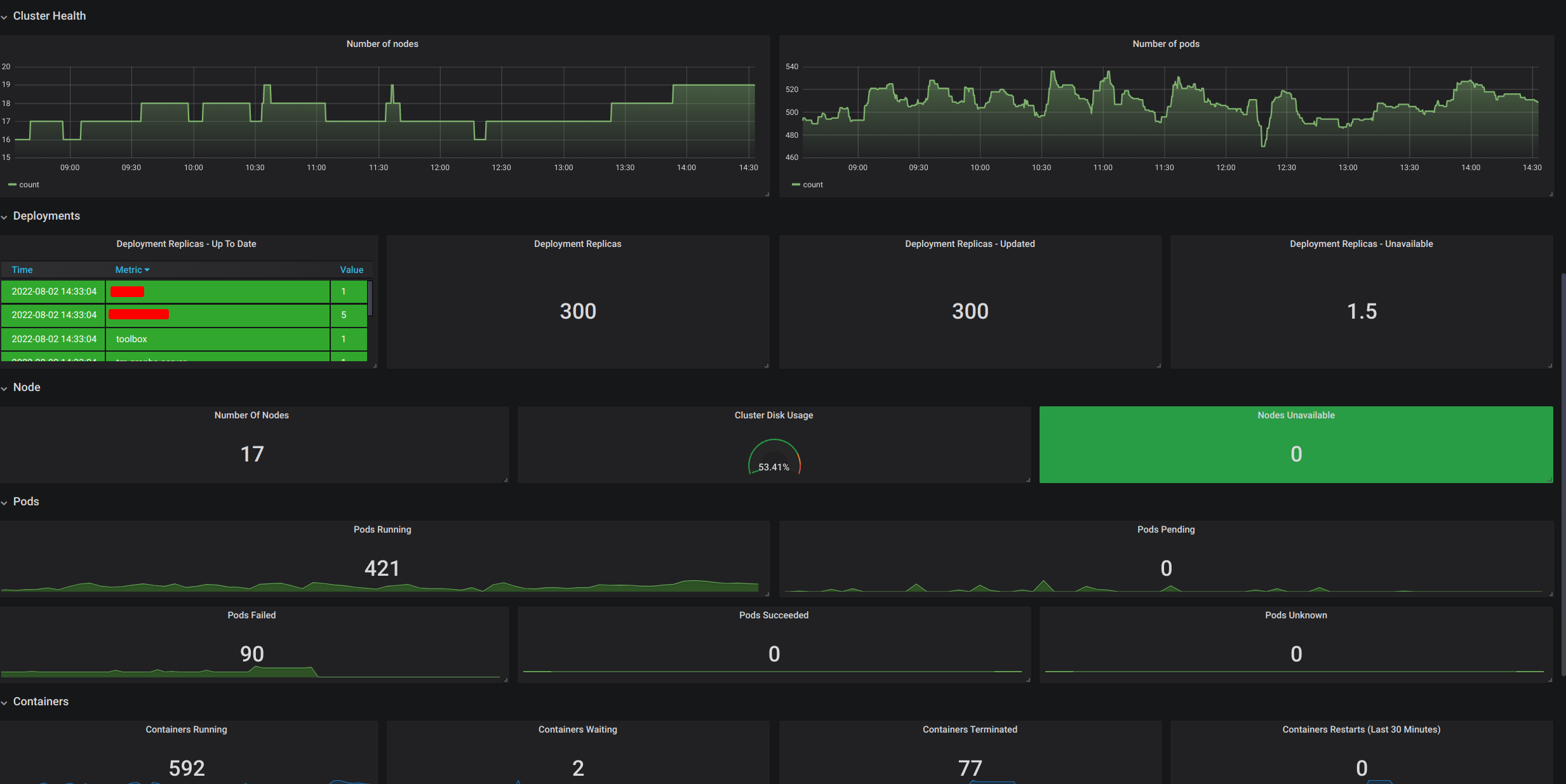Open the Number of pods panel title menu
The width and height of the screenshot is (1566, 784).
tap(1165, 44)
